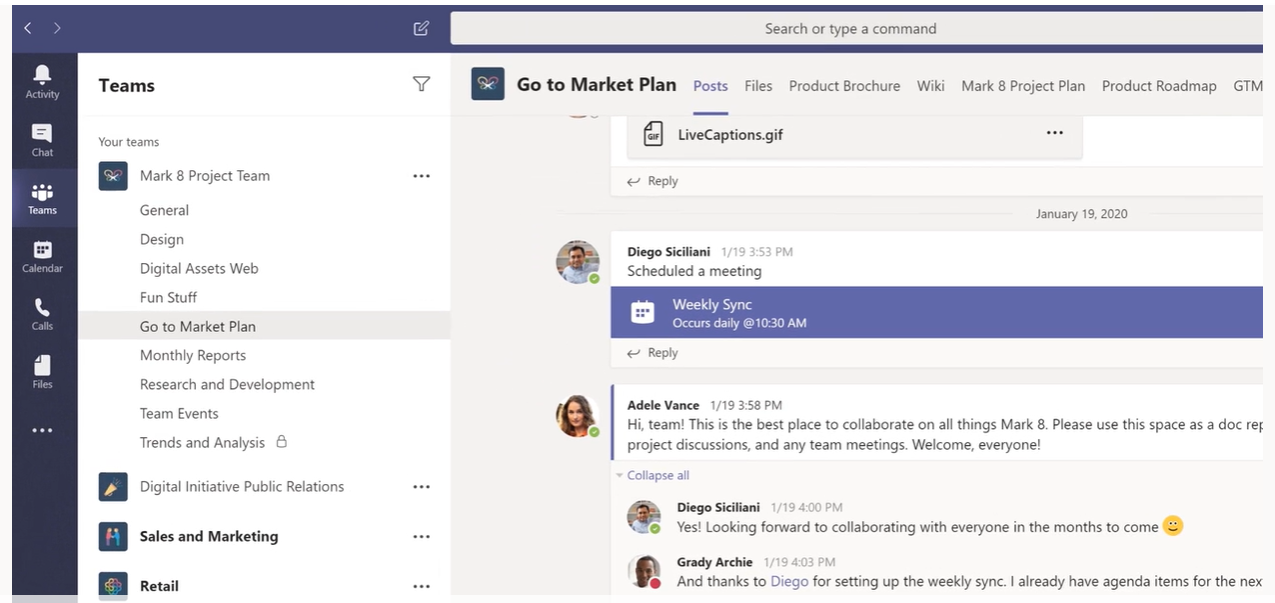This screenshot has width=1275, height=603.
Task: Open the Activity feed in sidebar
Action: 42,81
